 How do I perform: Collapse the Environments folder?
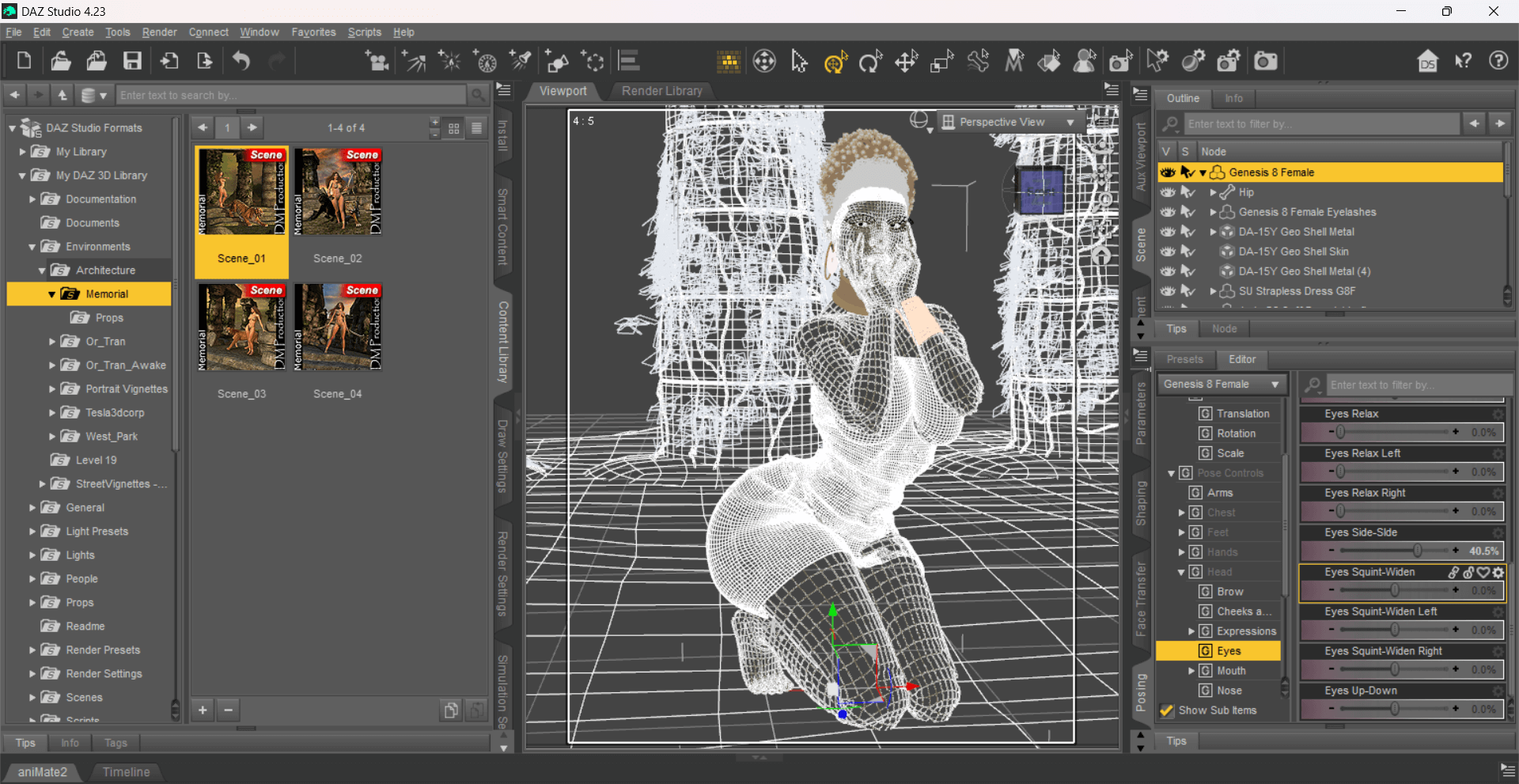click(32, 247)
